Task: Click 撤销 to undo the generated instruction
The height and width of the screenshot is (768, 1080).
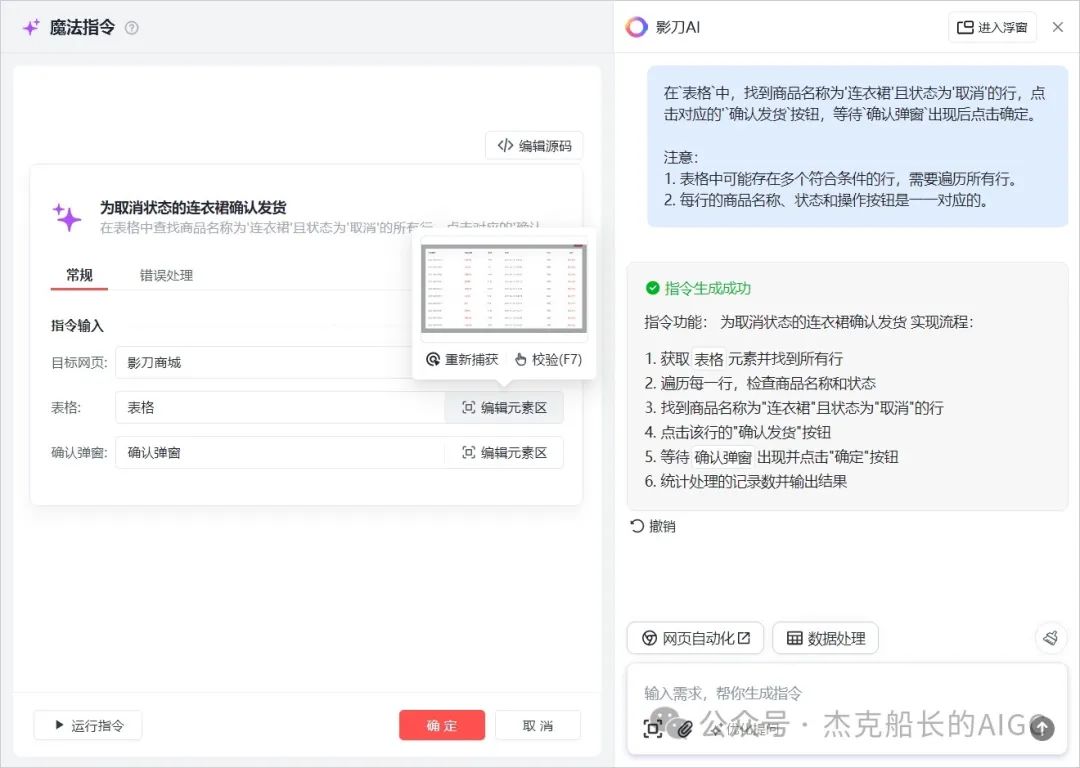Action: click(x=653, y=526)
